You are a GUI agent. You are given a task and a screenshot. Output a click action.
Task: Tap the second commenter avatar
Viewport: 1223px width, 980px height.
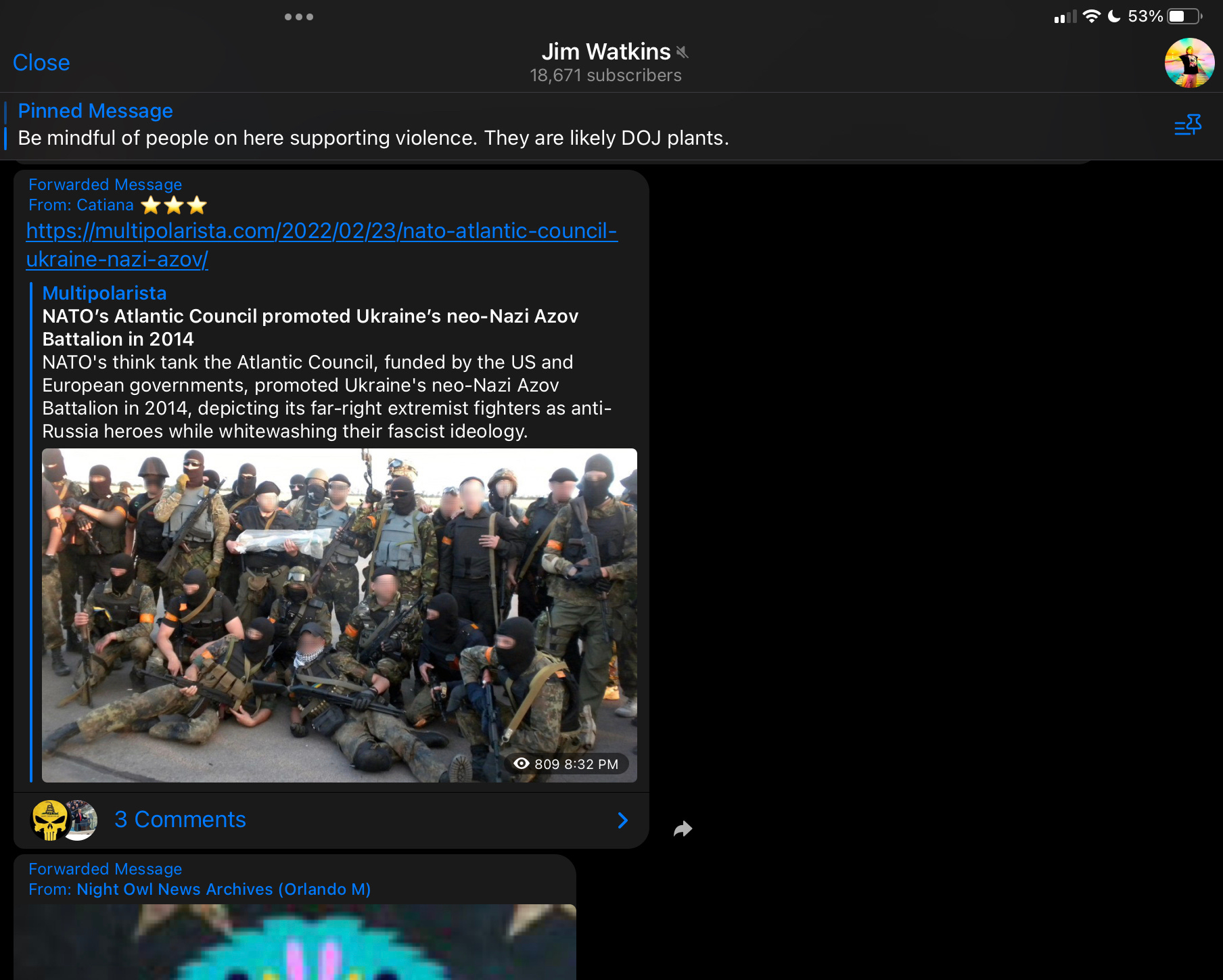[83, 820]
